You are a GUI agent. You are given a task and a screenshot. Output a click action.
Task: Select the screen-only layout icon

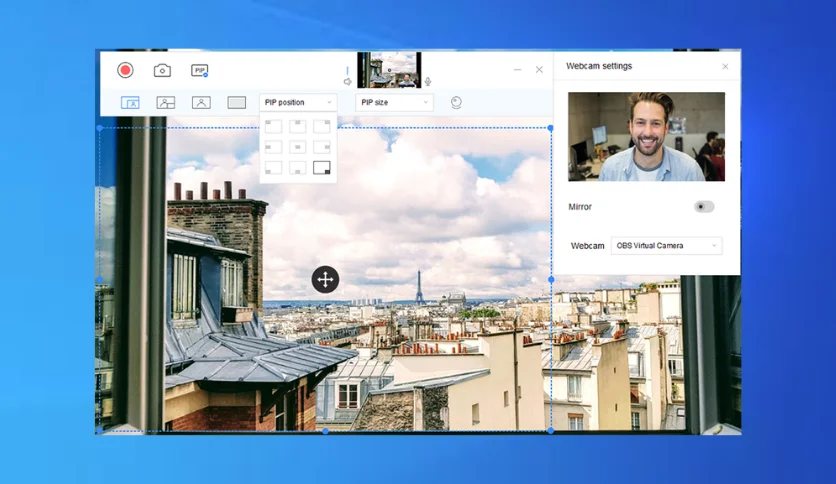237,102
